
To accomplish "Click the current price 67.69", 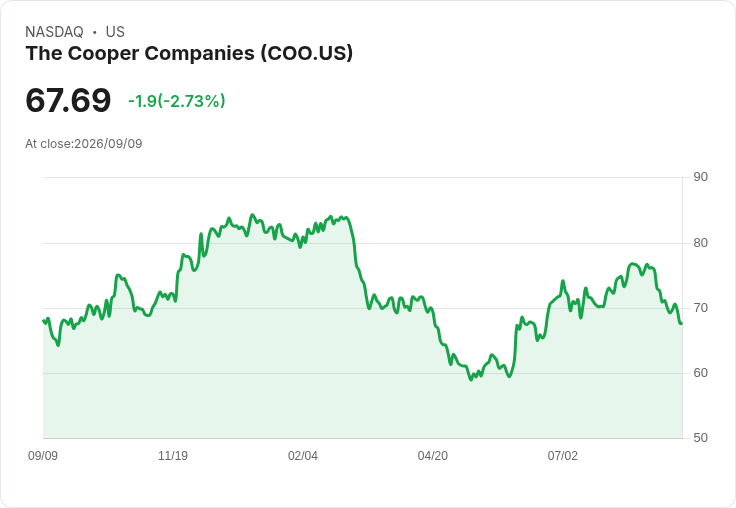I will (68, 100).
